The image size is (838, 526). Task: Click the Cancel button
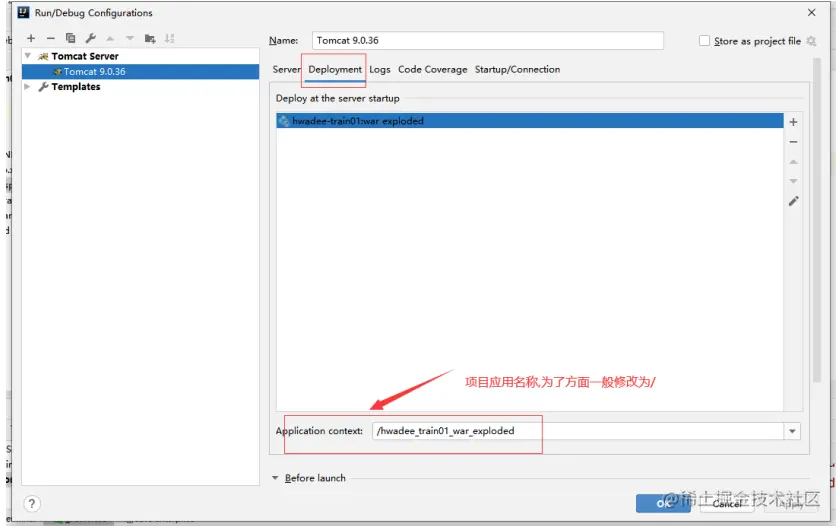pyautogui.click(x=727, y=504)
